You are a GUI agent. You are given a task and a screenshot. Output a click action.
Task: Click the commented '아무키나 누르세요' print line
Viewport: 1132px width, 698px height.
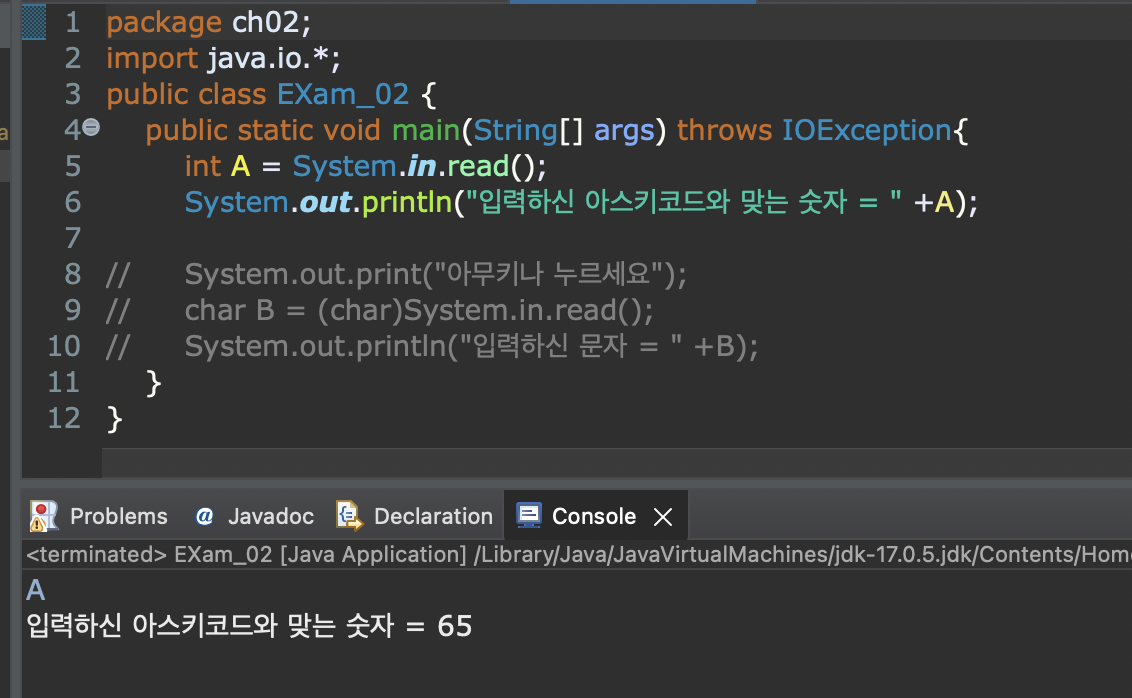point(396,275)
